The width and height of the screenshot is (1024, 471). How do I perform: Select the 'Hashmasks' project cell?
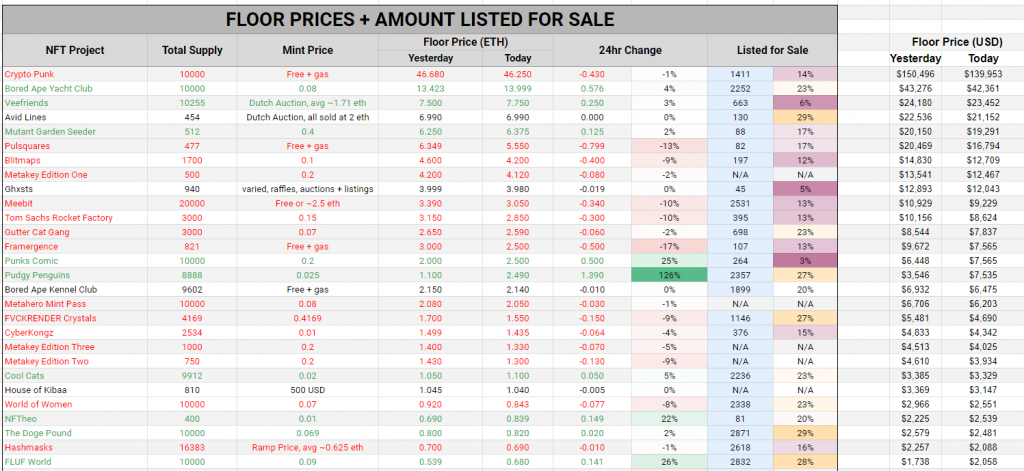point(75,448)
